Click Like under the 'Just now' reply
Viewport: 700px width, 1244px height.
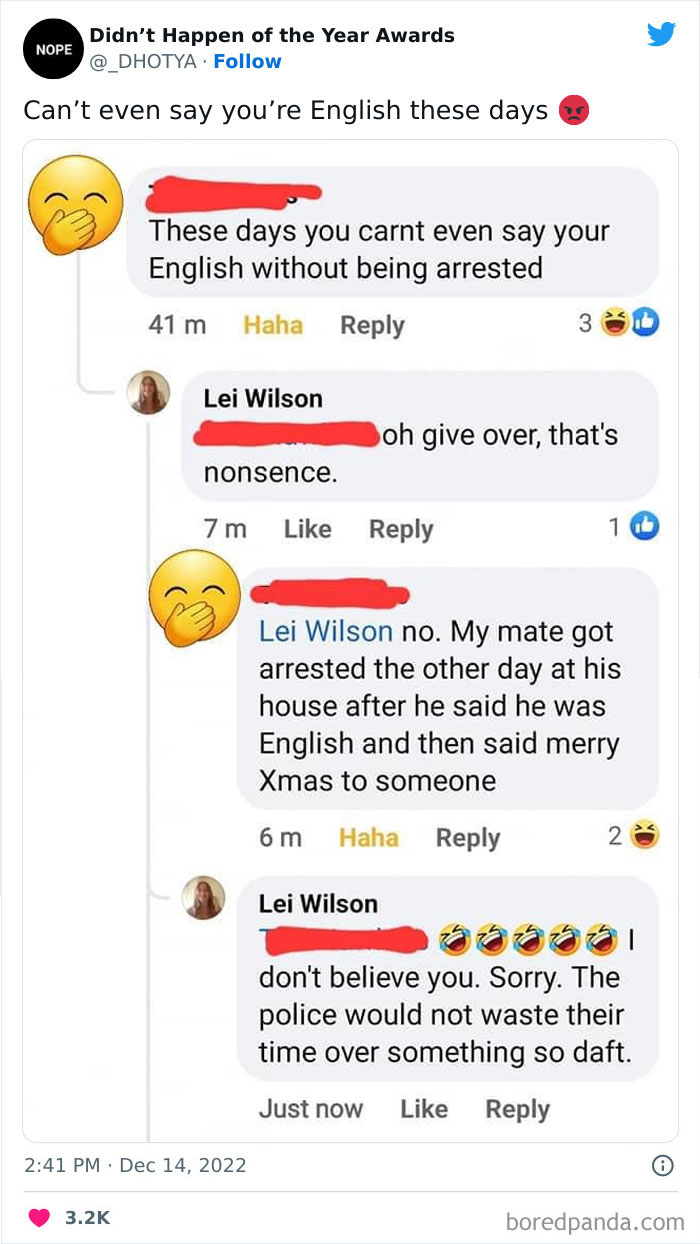click(x=424, y=1108)
